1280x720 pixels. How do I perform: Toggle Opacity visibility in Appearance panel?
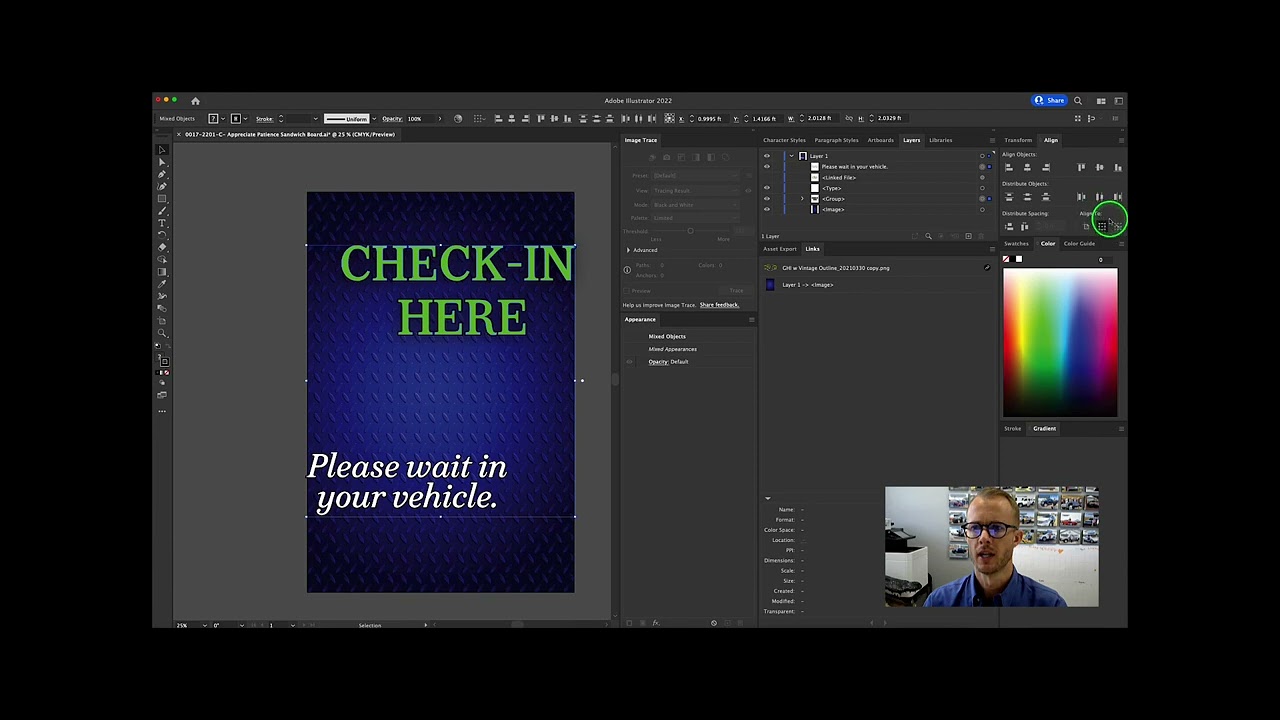tap(630, 362)
